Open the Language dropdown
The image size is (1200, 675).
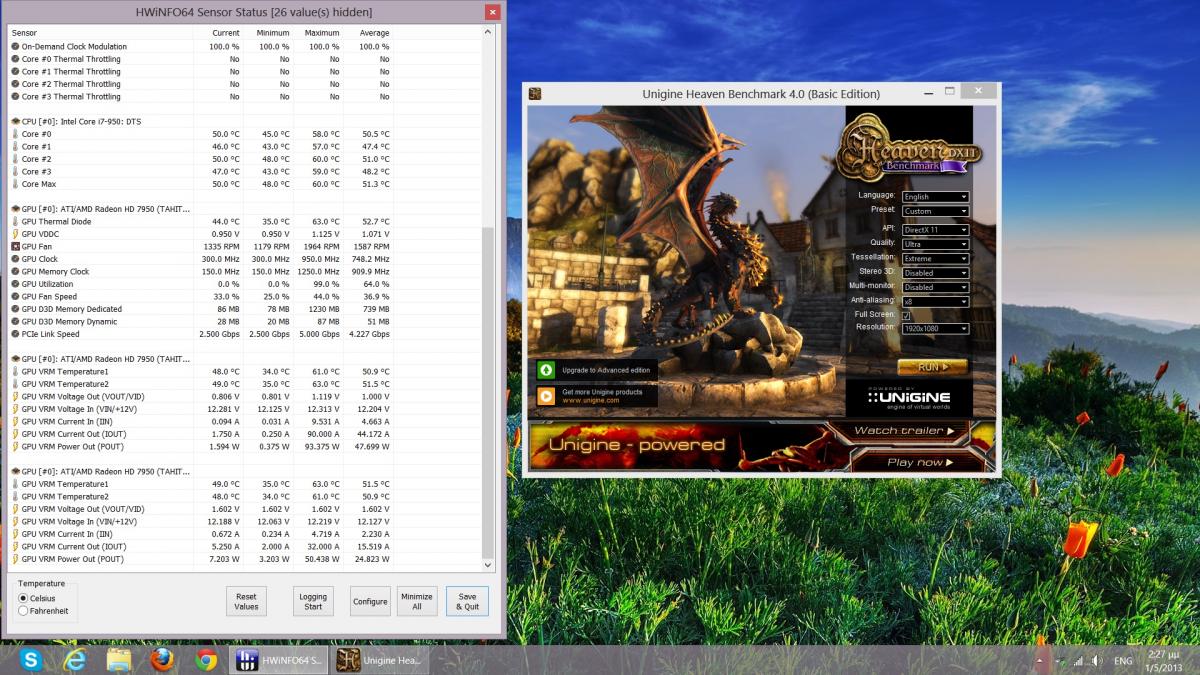(935, 196)
